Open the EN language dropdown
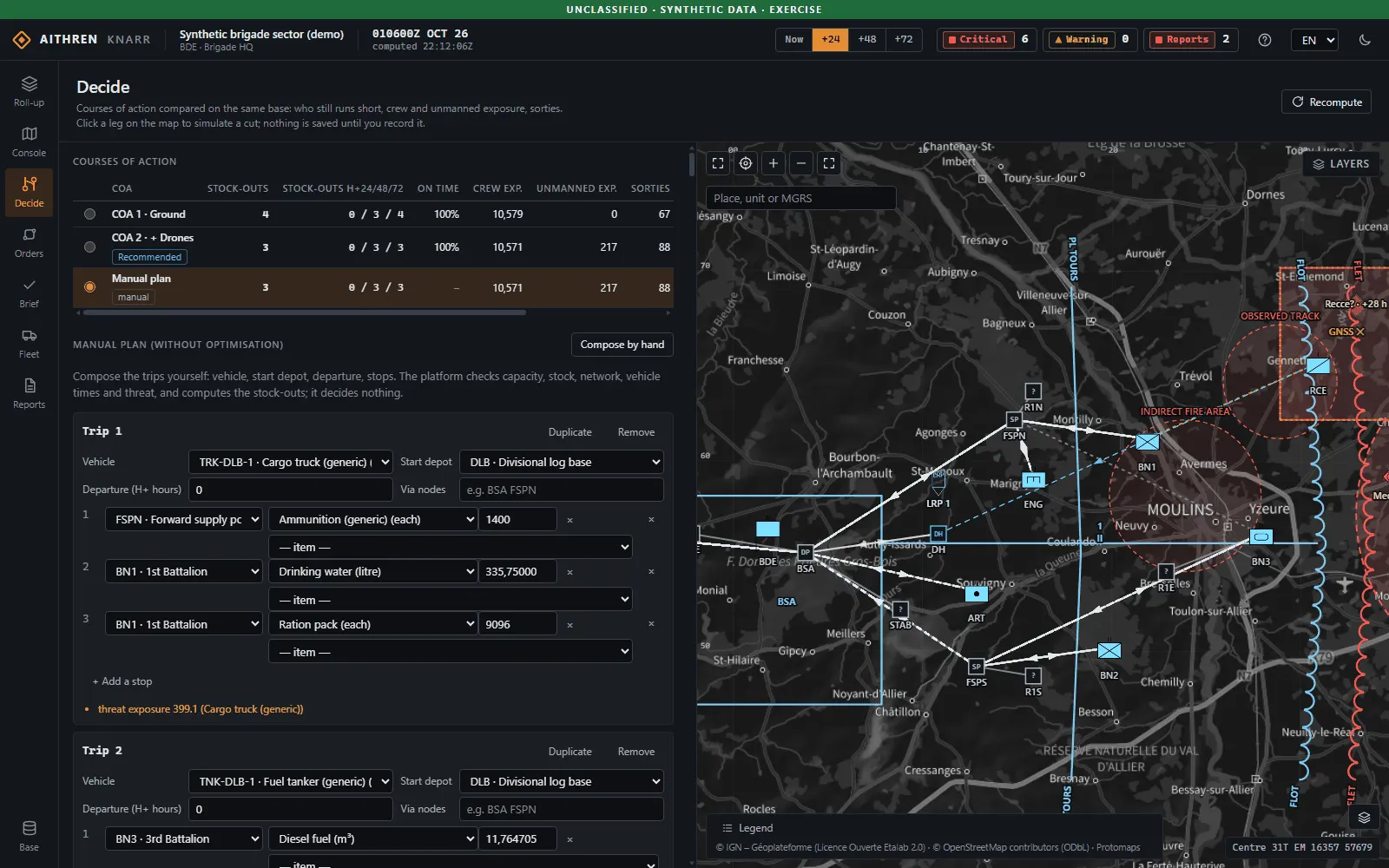The height and width of the screenshot is (868, 1389). [x=1314, y=40]
